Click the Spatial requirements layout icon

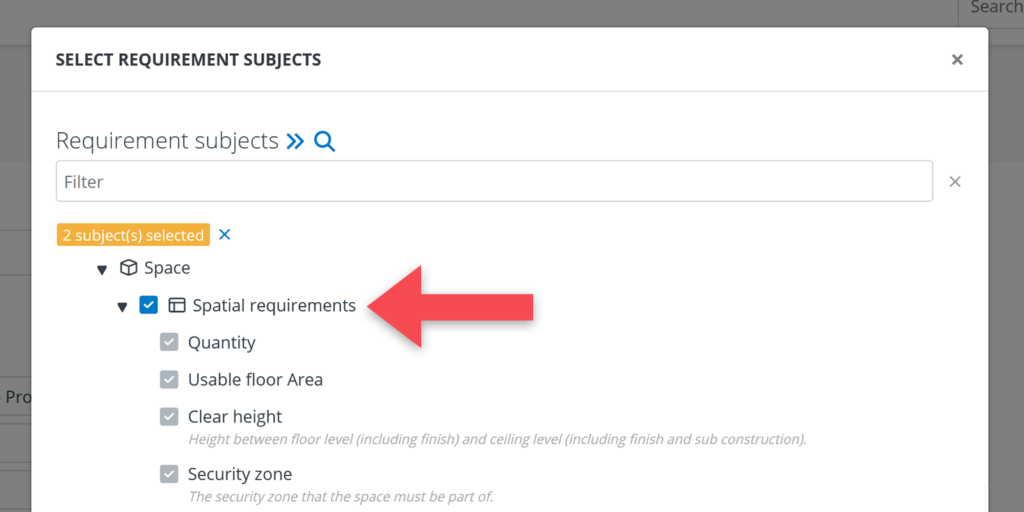pyautogui.click(x=177, y=305)
